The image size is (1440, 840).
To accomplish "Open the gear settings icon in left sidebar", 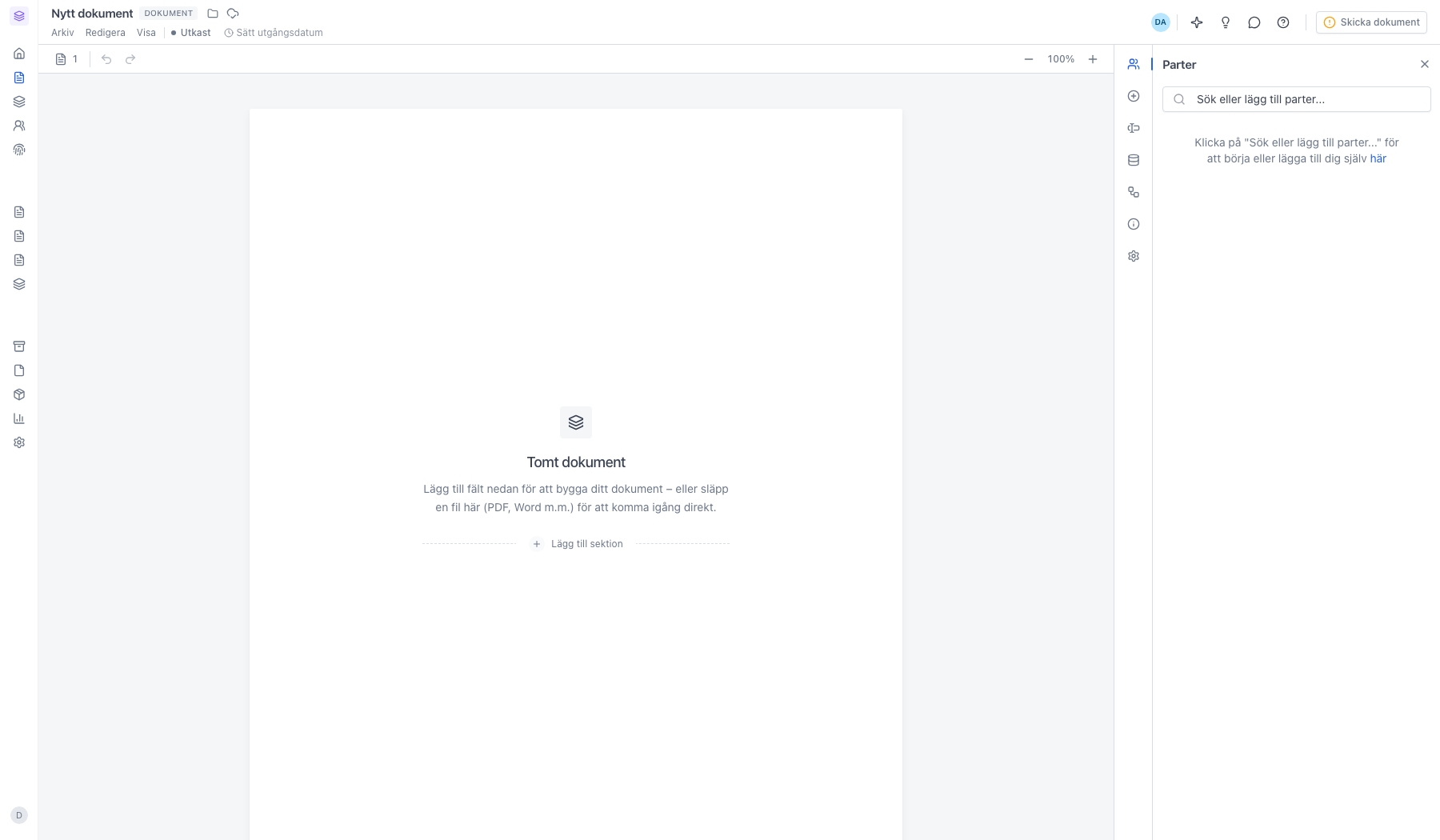I will (19, 442).
